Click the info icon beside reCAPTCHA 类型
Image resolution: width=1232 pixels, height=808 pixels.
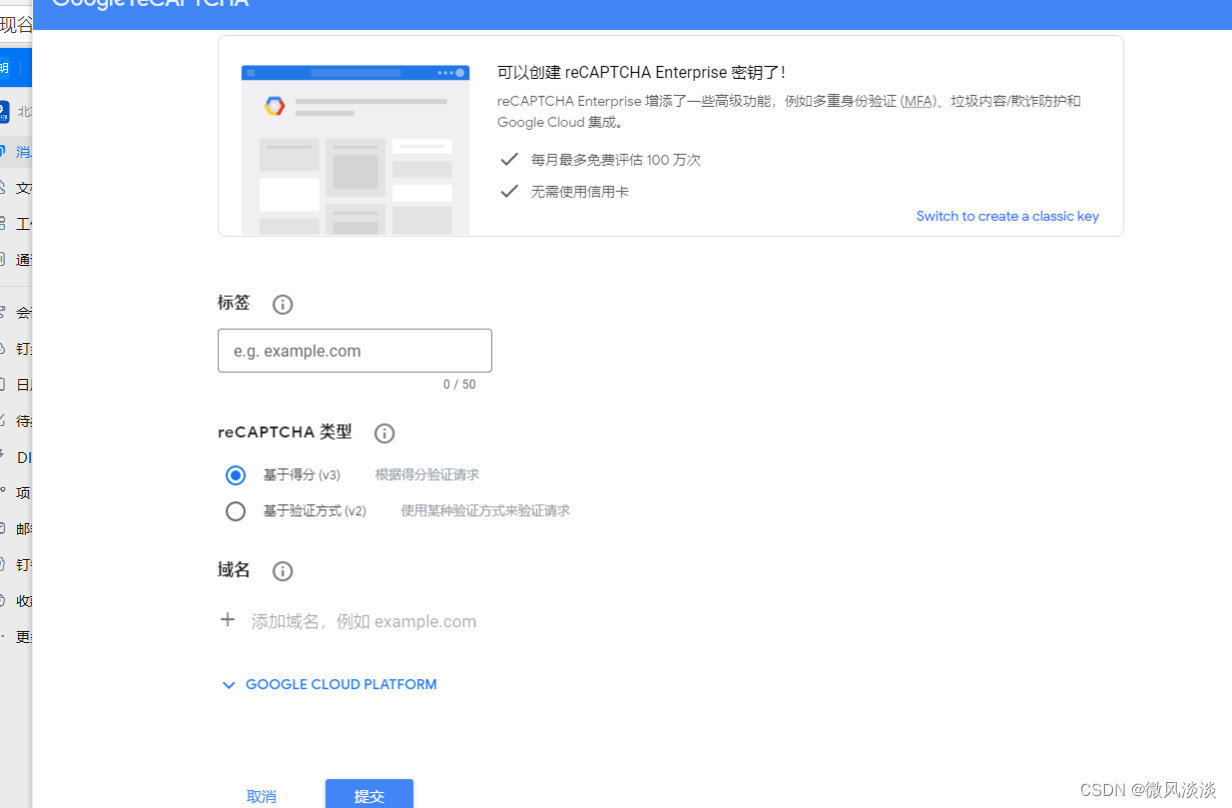click(385, 433)
